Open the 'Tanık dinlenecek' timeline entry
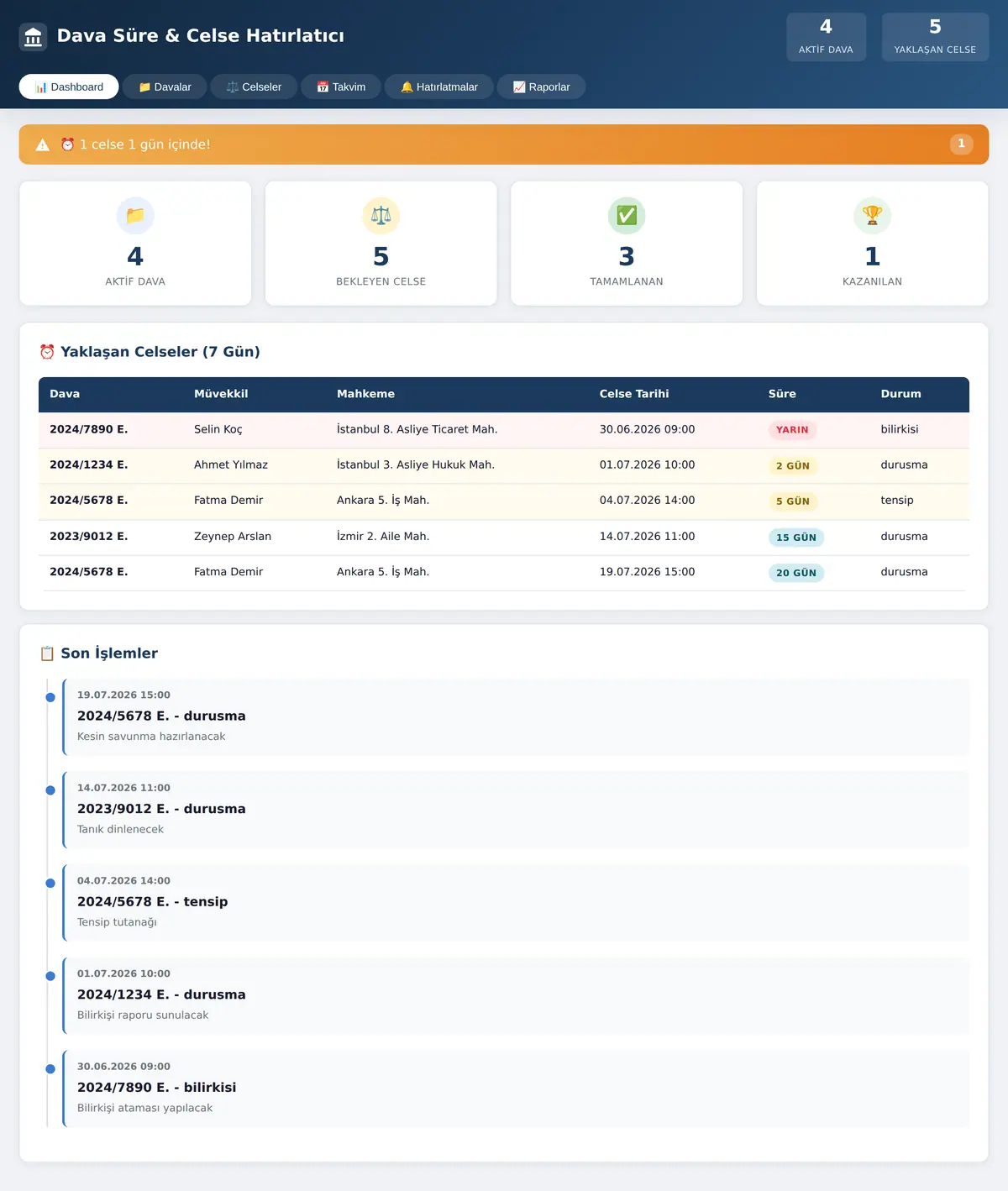This screenshot has height=1191, width=1008. tap(516, 810)
